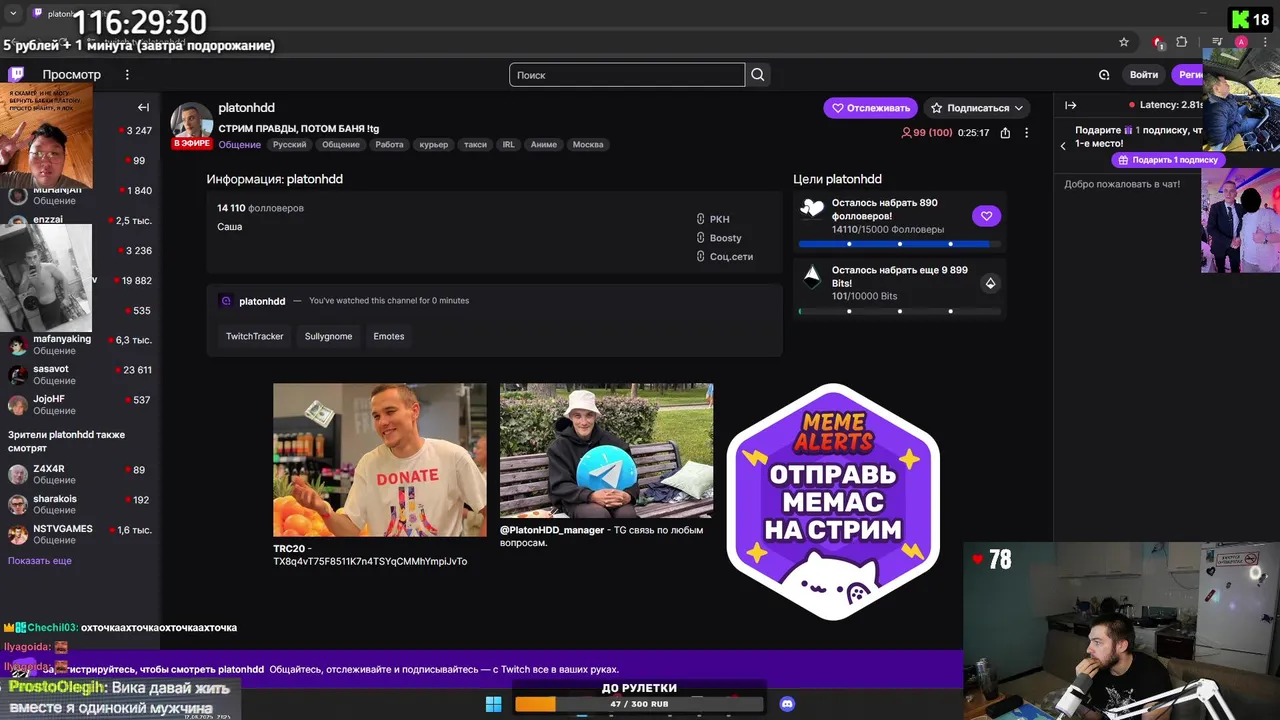Screen dimensions: 1280x720
Task: Select the IRL tag
Action: click(x=509, y=145)
